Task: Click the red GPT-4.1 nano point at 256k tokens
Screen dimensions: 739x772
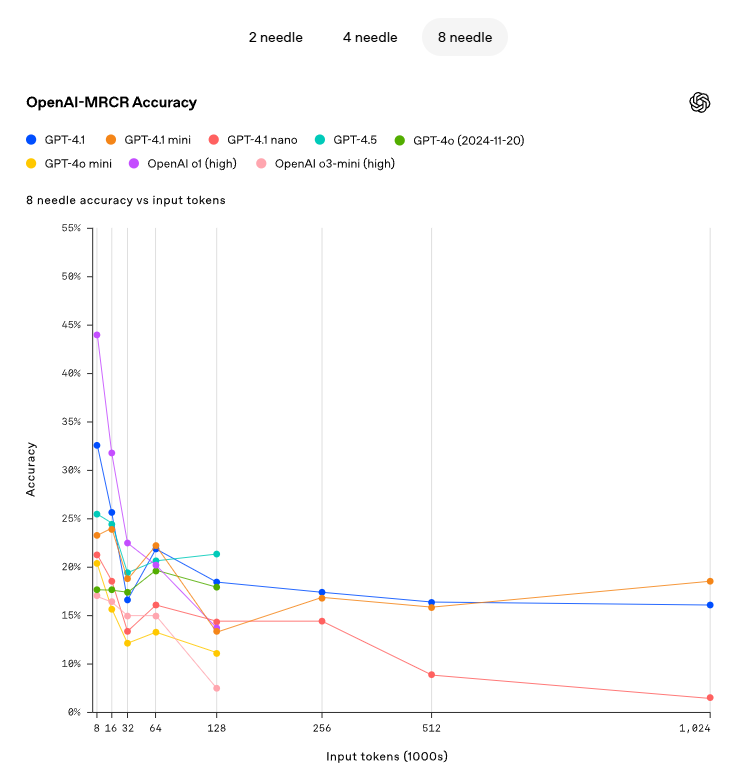Action: [322, 621]
